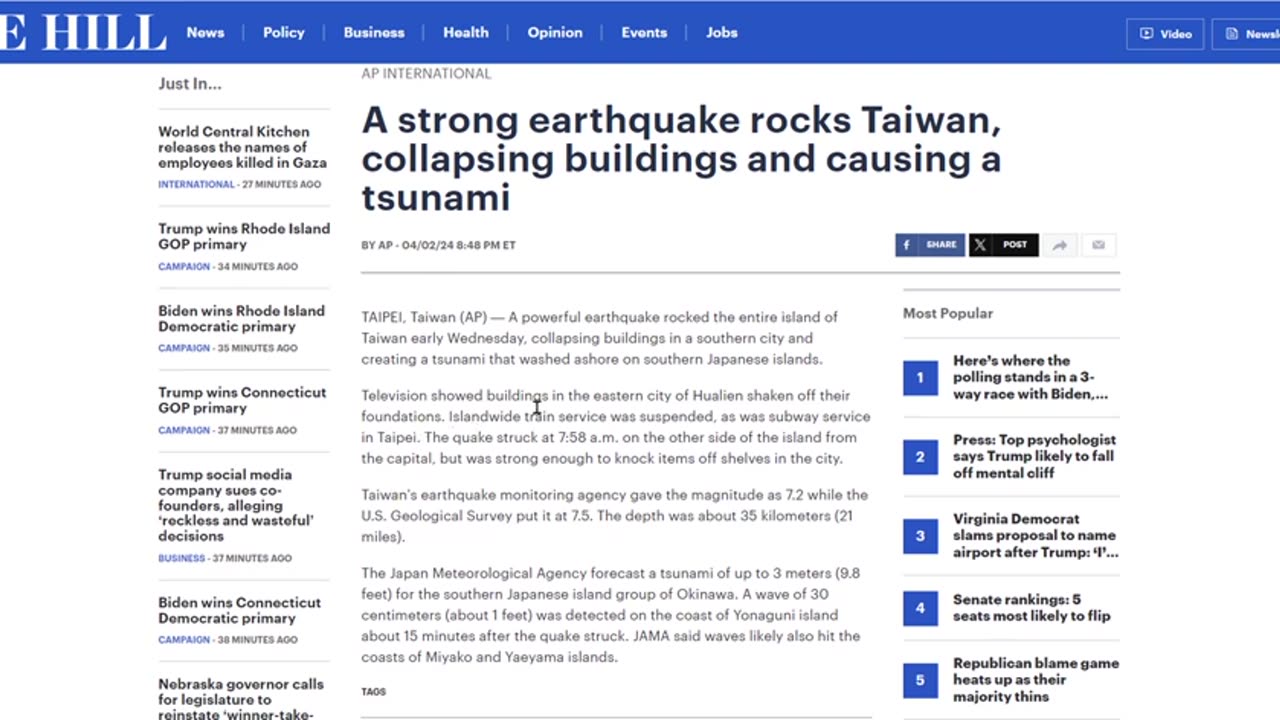The width and height of the screenshot is (1280, 720).
Task: Open the Events menu item
Action: click(644, 32)
